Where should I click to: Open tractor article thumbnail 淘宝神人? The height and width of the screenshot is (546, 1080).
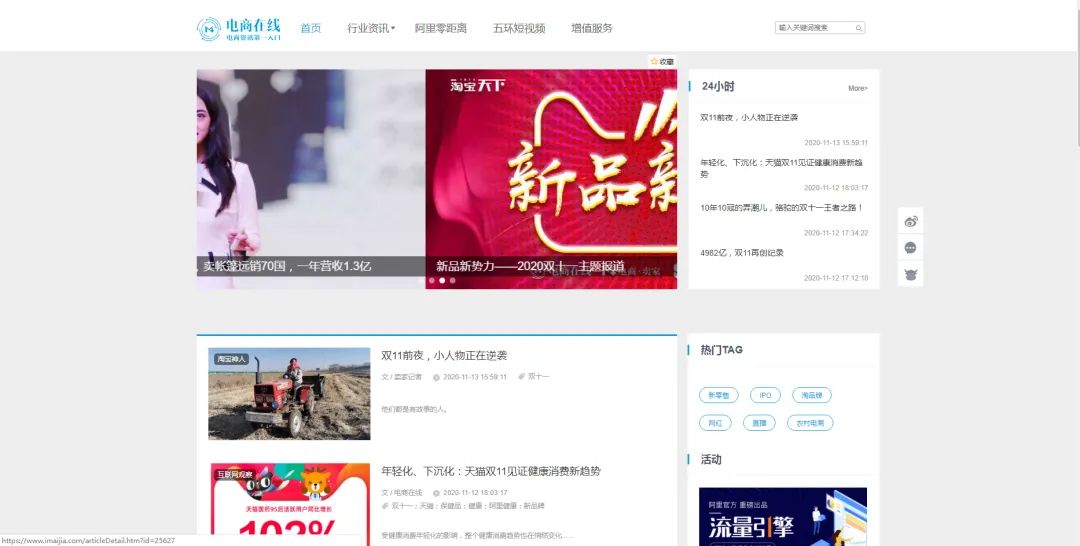(x=289, y=393)
